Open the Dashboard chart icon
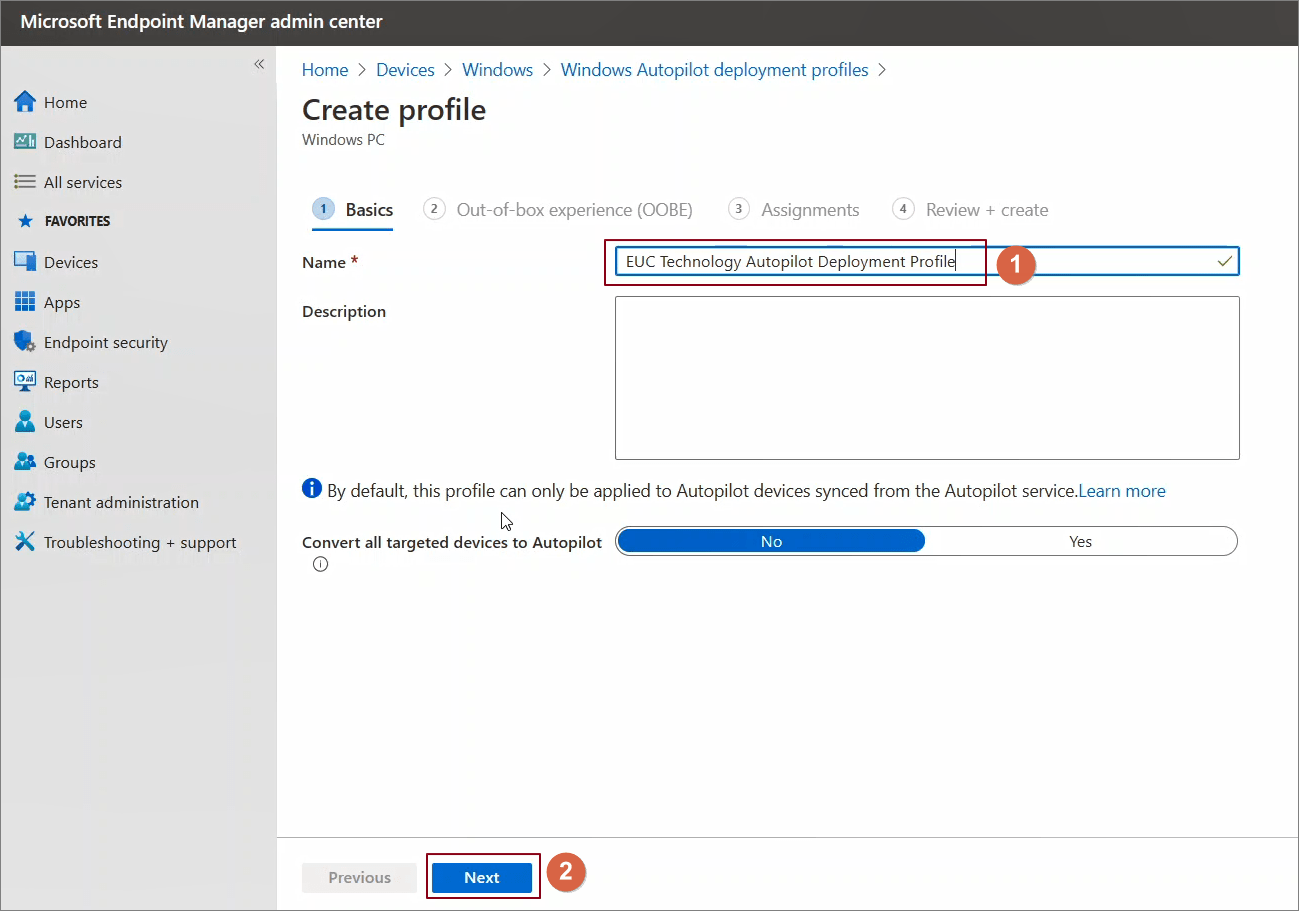 pyautogui.click(x=25, y=142)
